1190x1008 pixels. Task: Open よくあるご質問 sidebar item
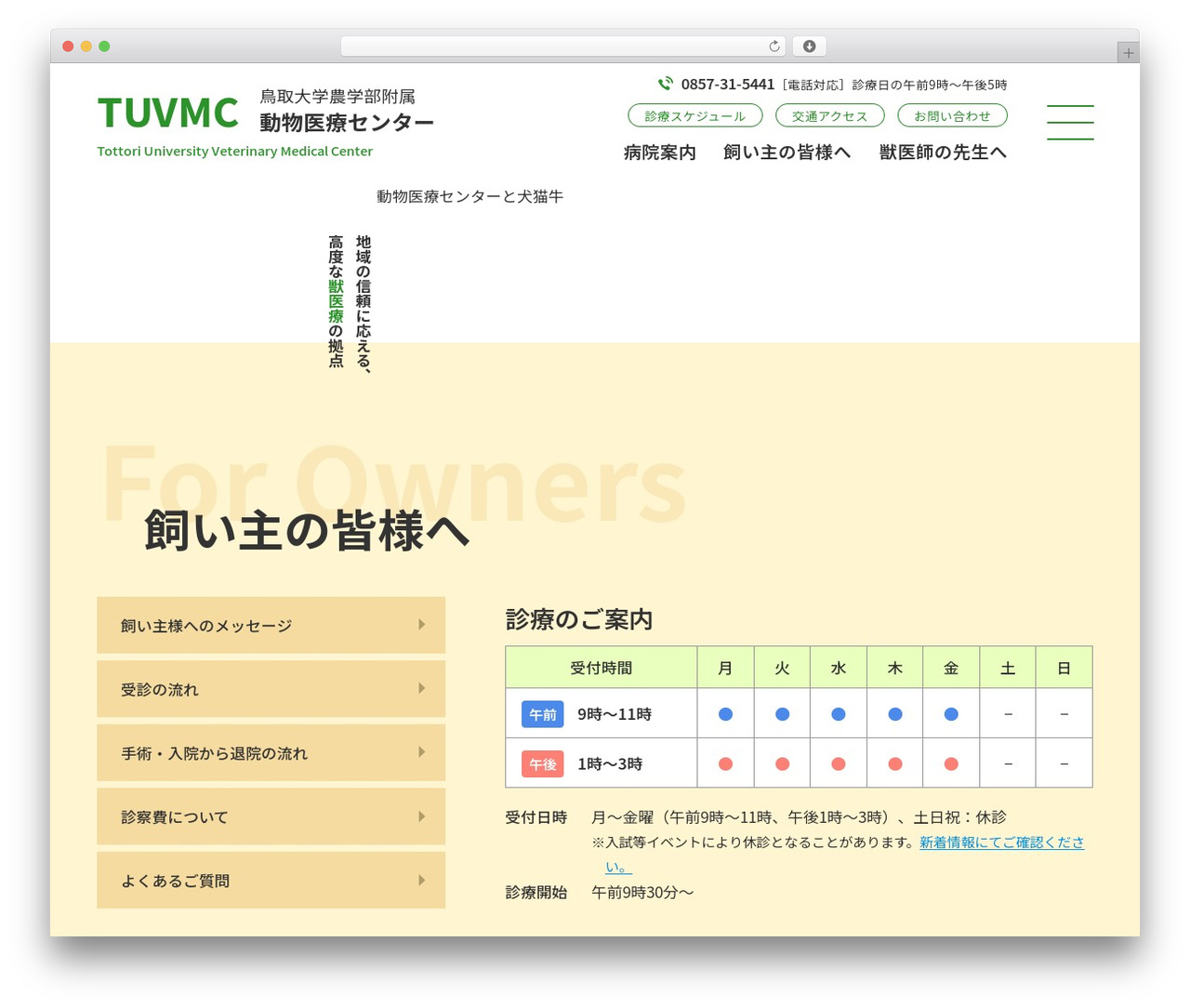point(271,880)
